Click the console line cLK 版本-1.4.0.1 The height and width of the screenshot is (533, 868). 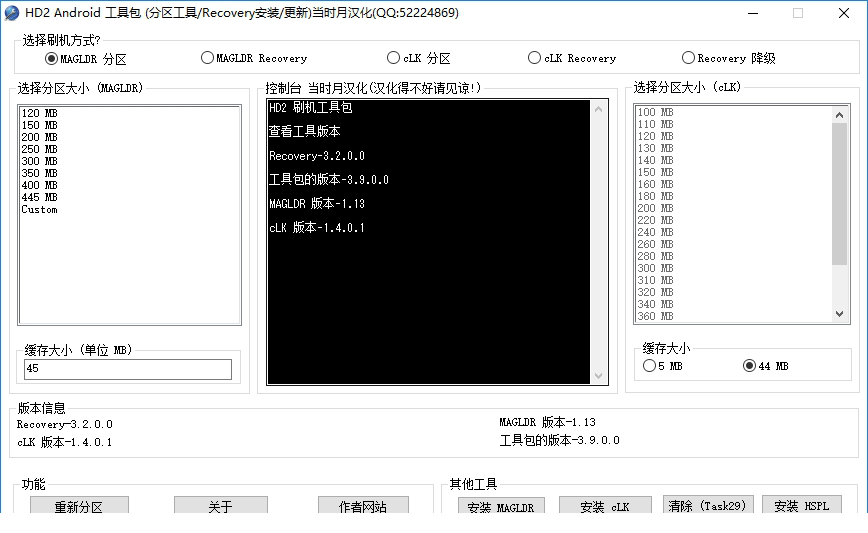pos(317,228)
